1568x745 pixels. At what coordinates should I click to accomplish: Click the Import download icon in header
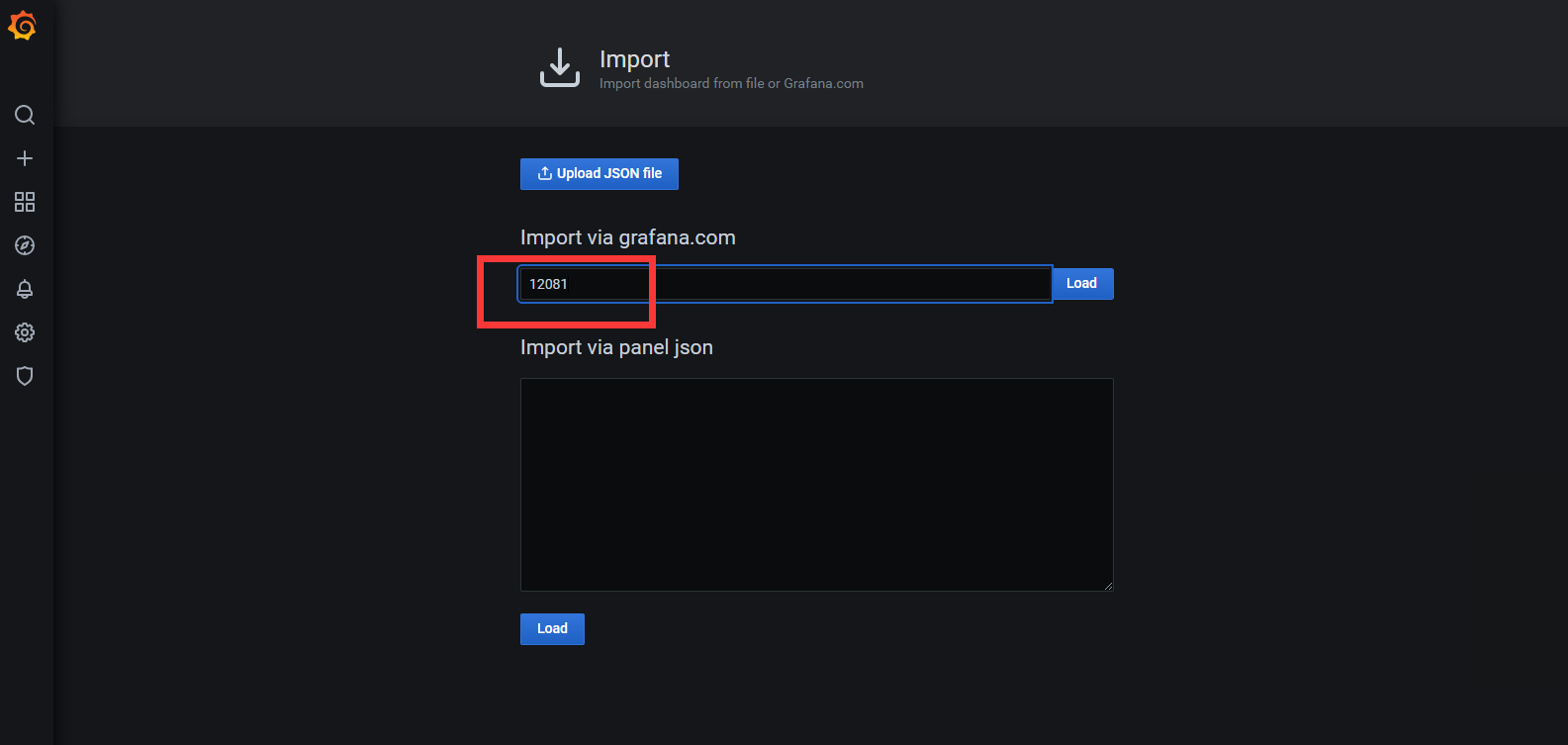pos(560,67)
